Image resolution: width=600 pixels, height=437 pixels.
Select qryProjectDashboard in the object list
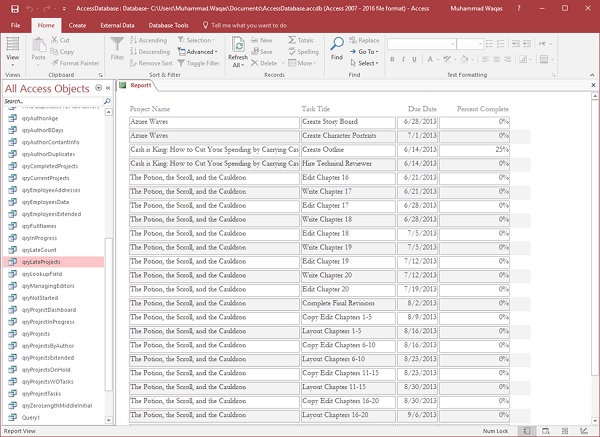pos(48,309)
